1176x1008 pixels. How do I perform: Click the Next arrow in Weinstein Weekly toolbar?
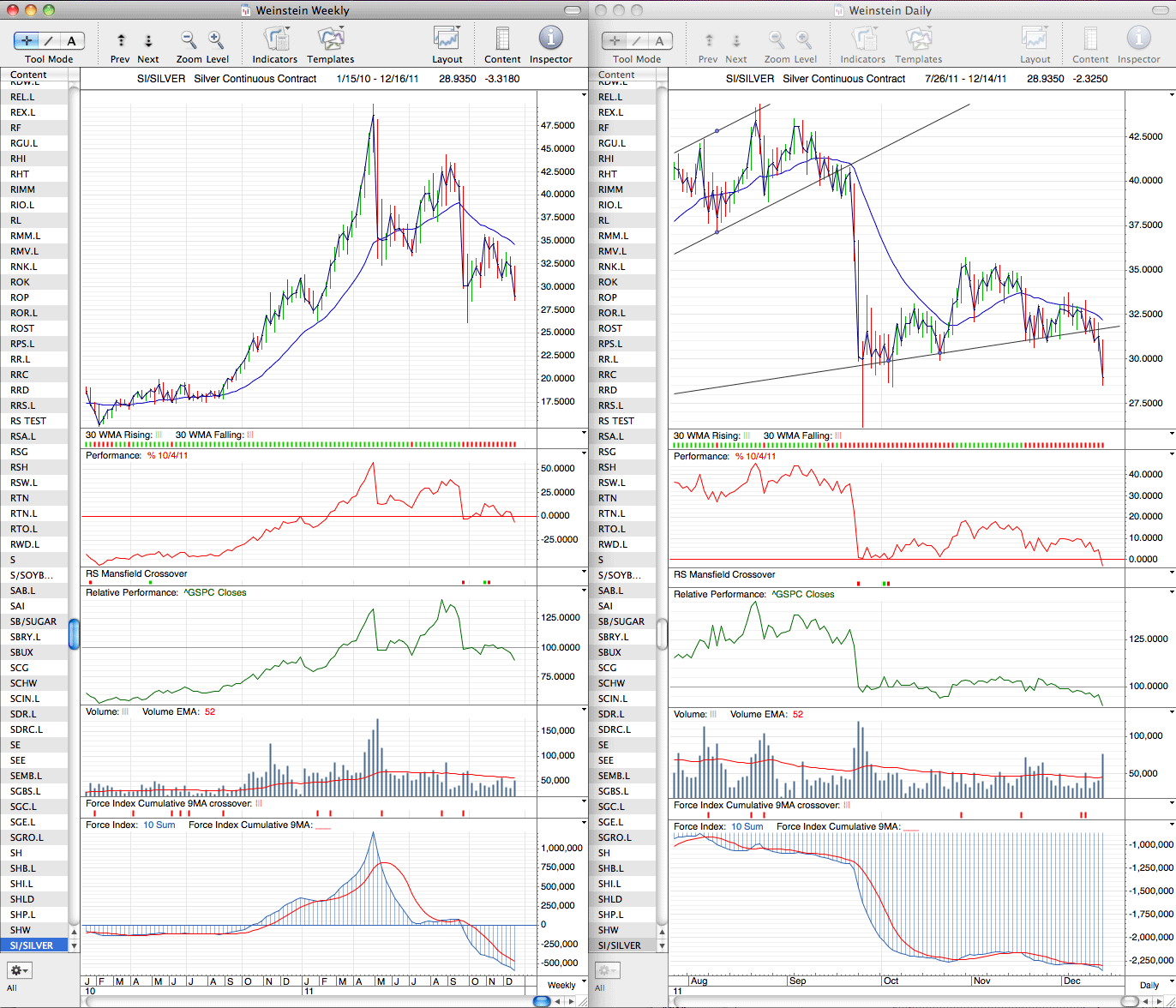148,40
